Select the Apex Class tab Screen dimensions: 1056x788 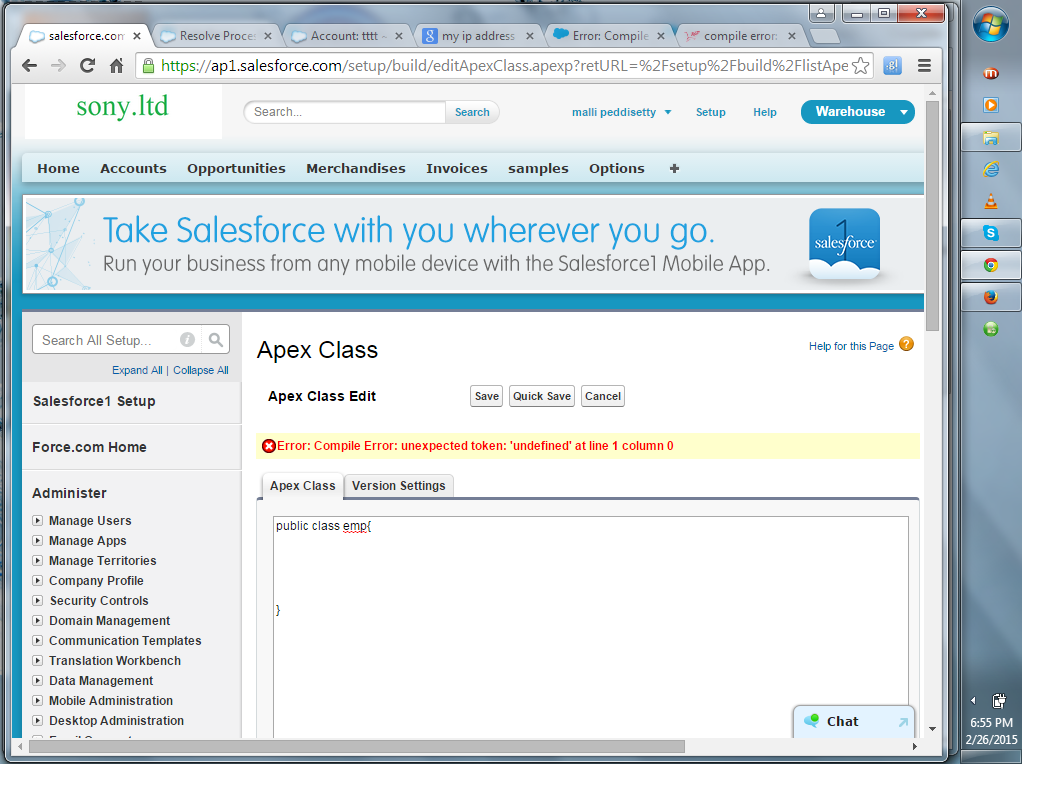point(302,486)
